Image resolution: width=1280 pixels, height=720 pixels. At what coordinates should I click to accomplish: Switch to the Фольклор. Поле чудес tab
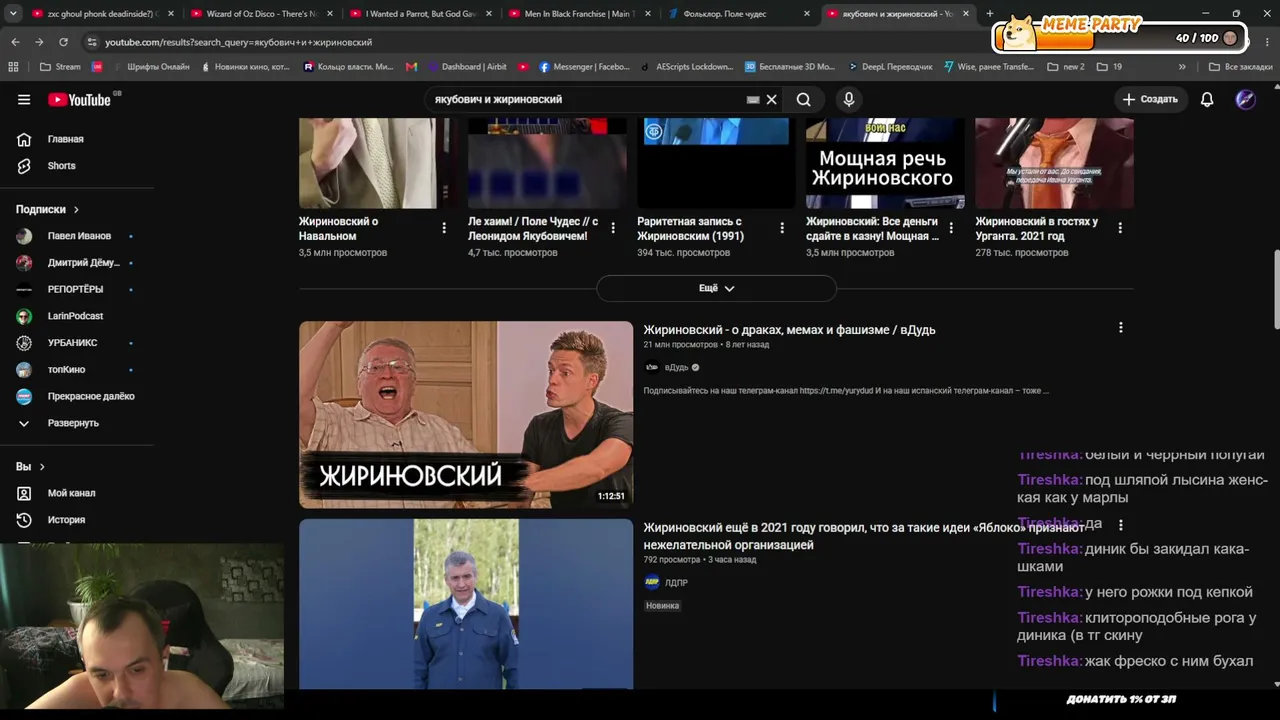pos(738,14)
